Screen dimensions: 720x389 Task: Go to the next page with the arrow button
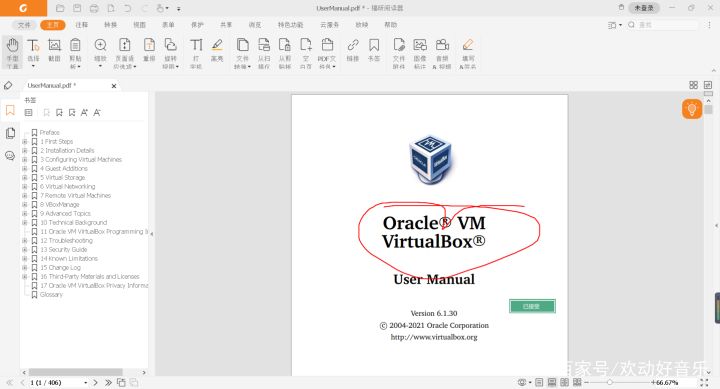(x=96, y=382)
